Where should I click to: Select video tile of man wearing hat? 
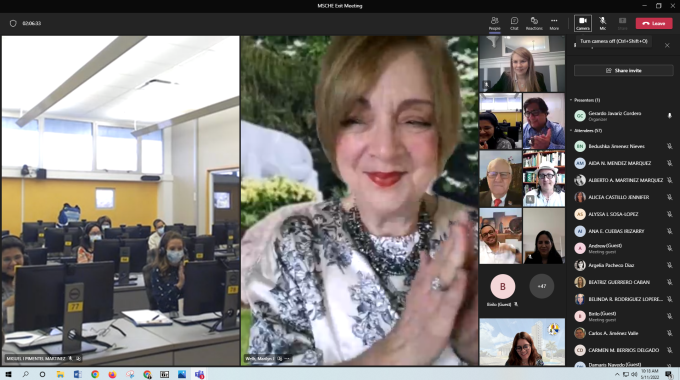544,178
